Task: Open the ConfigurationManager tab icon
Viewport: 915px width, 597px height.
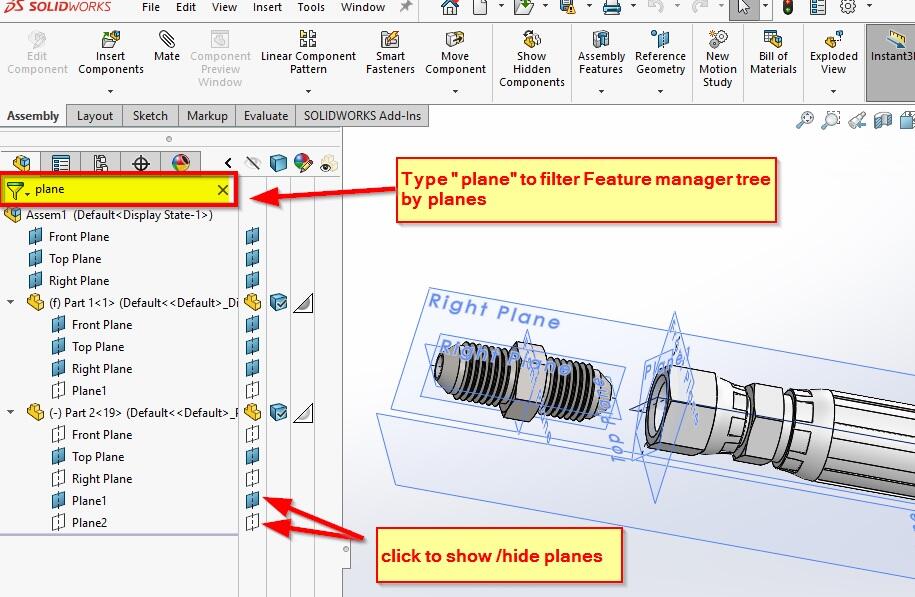Action: point(101,164)
